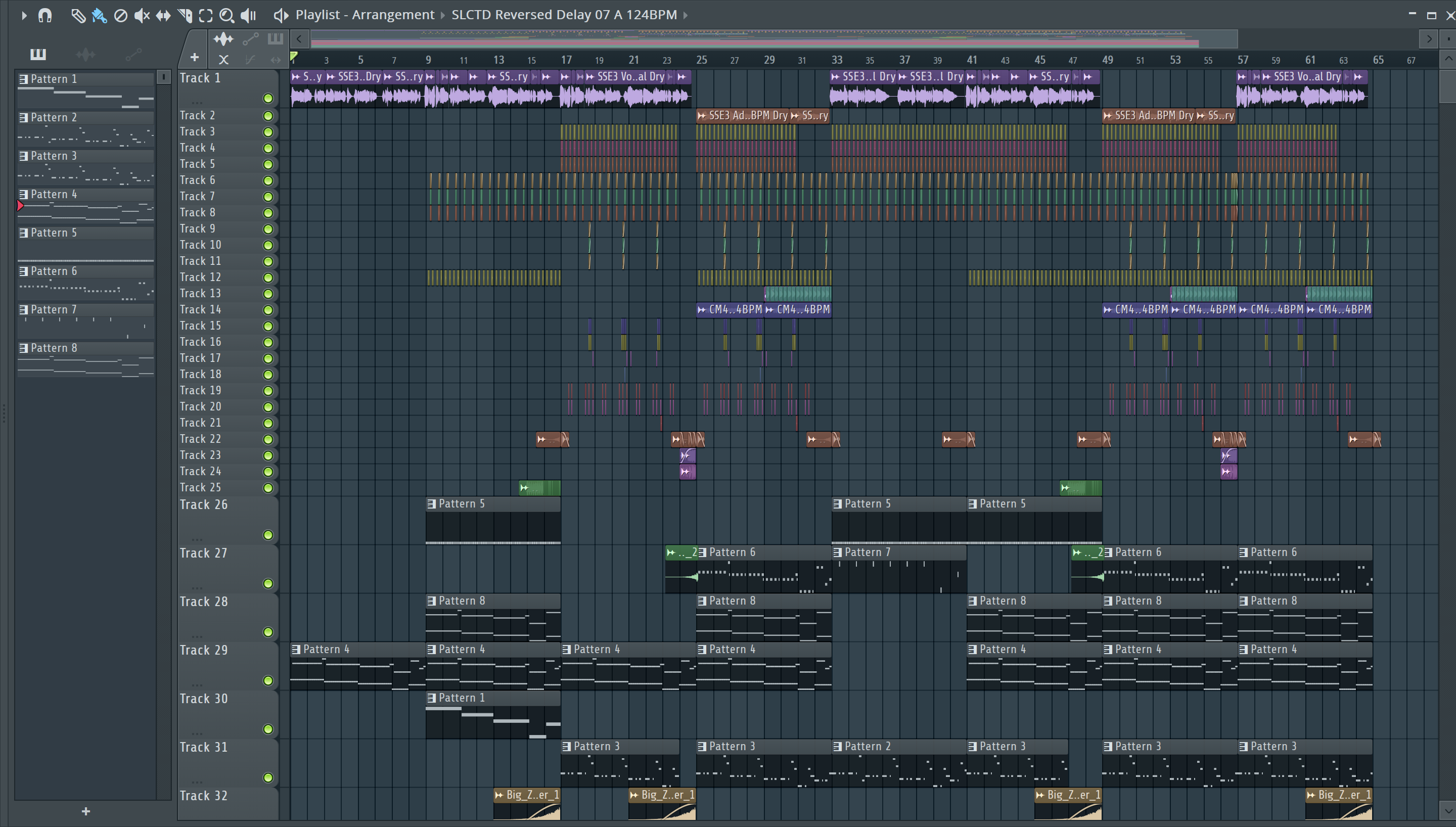Viewport: 1456px width, 827px height.
Task: Select the SSE3 Ad..BPM Dry clip at bar 25
Action: coord(743,116)
